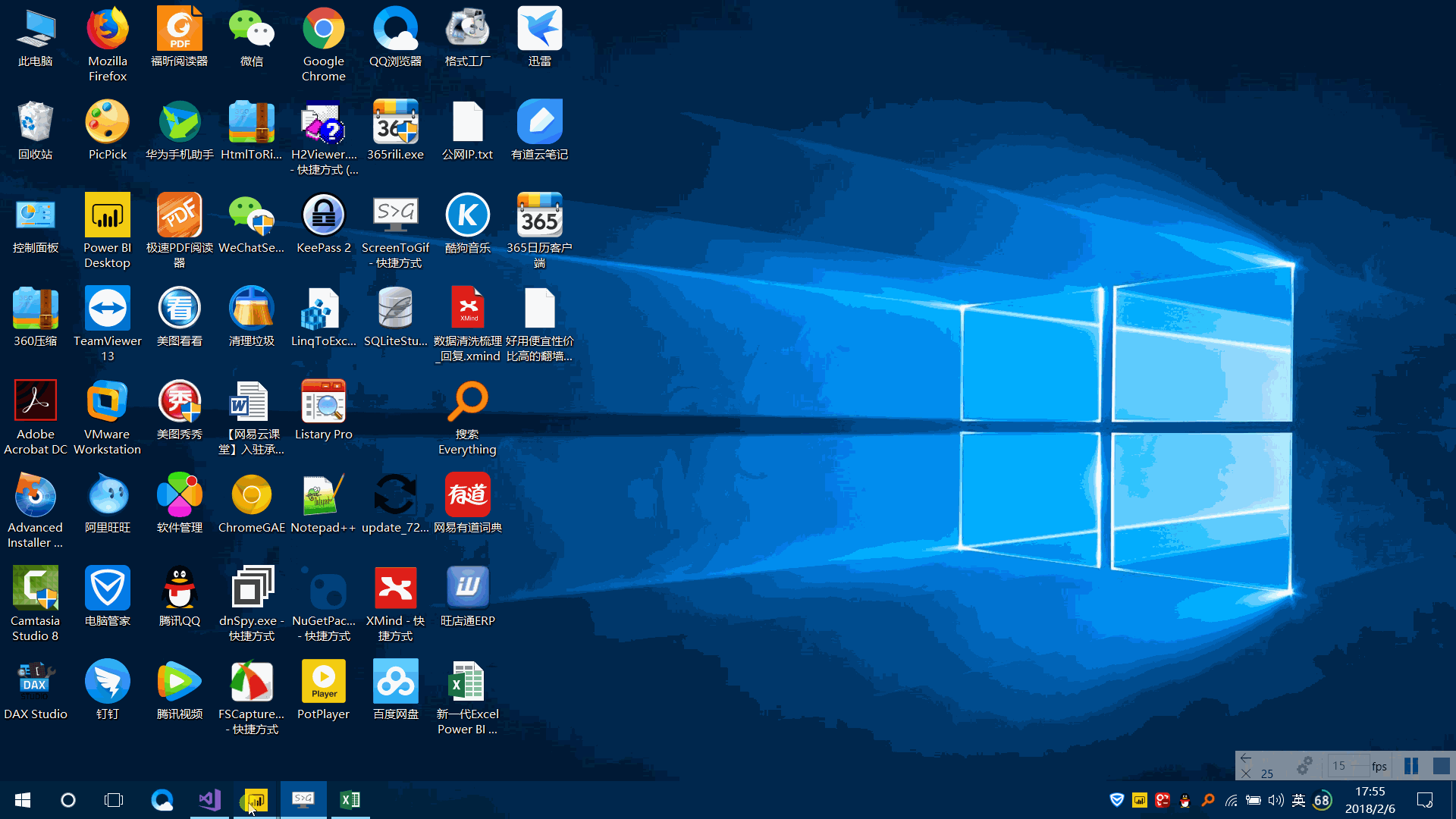Select the SQLiteStudio desktop icon
Image resolution: width=1456 pixels, height=819 pixels.
tap(396, 316)
